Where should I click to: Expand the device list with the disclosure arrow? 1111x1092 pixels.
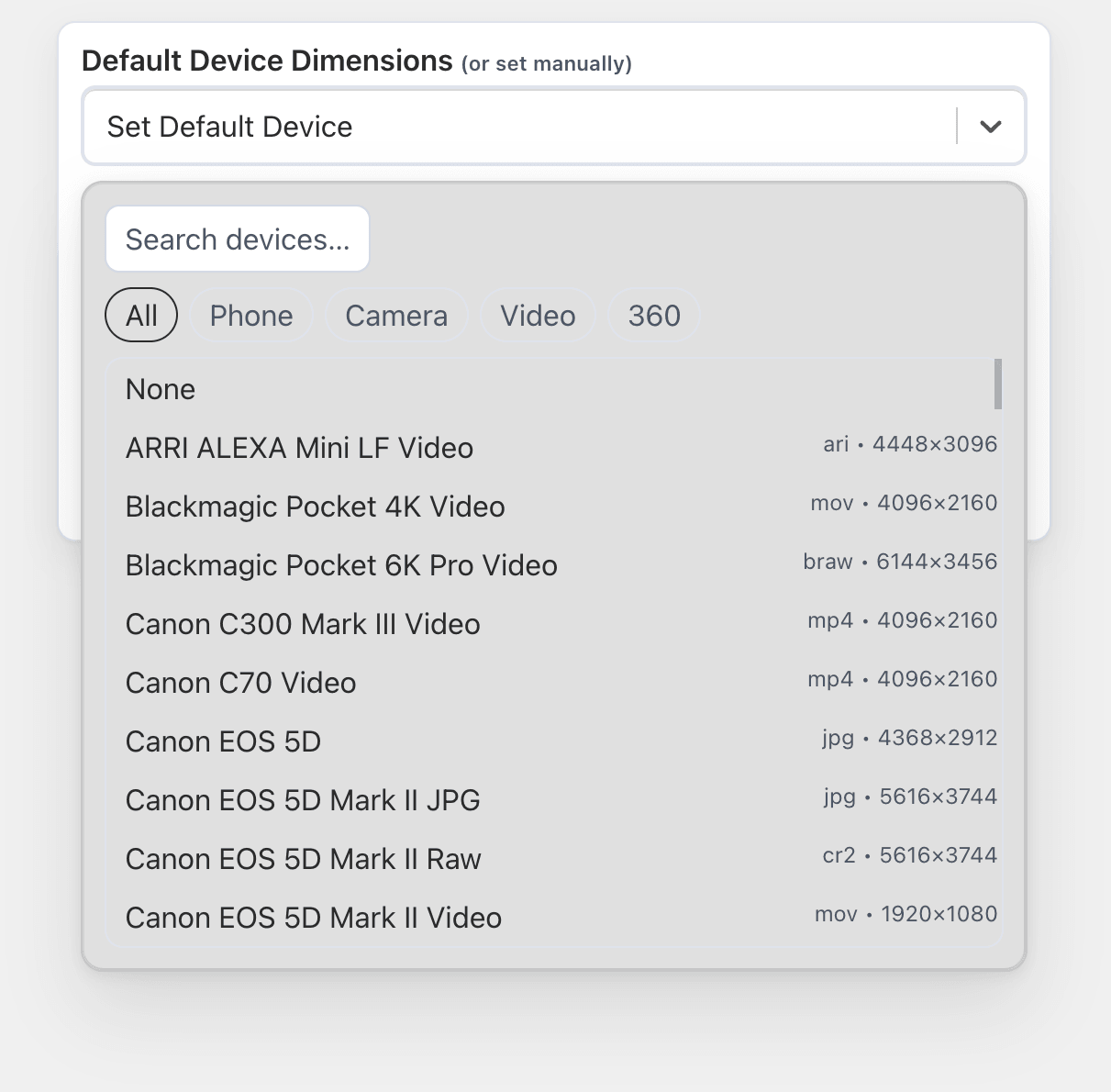pos(989,127)
